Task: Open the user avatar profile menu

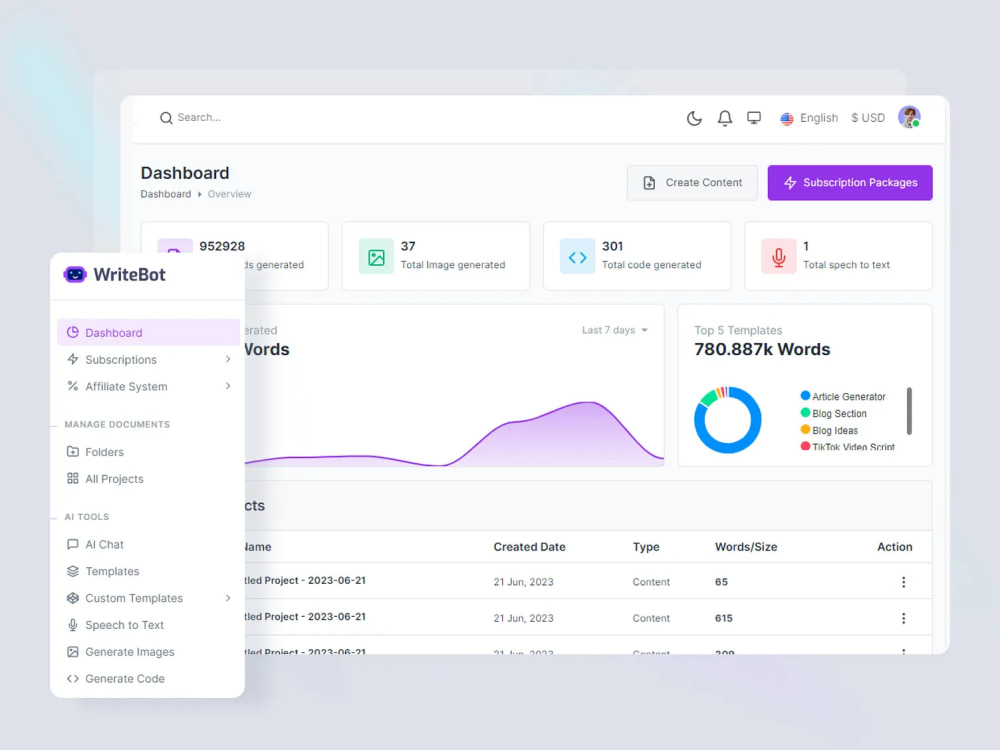Action: [909, 117]
